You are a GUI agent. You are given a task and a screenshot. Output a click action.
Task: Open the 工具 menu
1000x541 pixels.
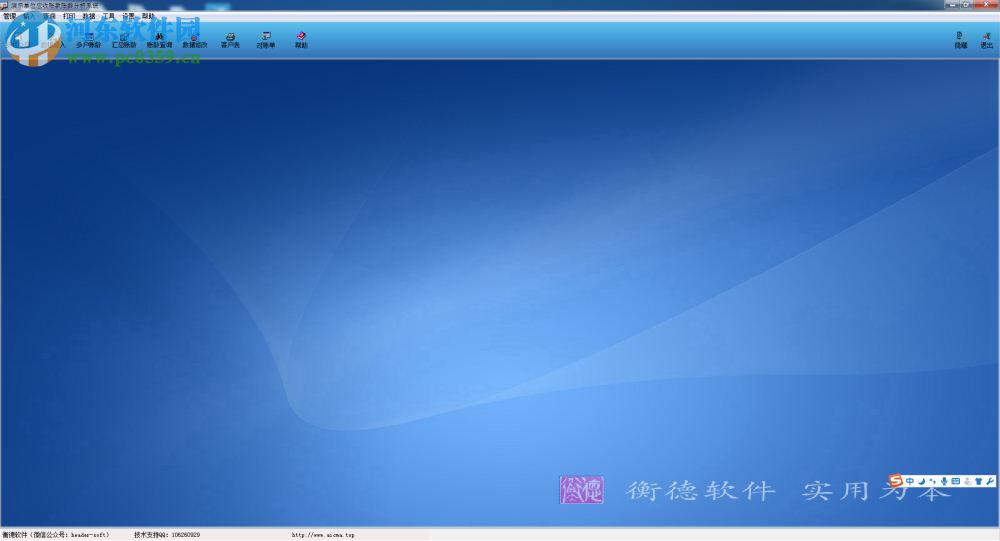coord(108,16)
